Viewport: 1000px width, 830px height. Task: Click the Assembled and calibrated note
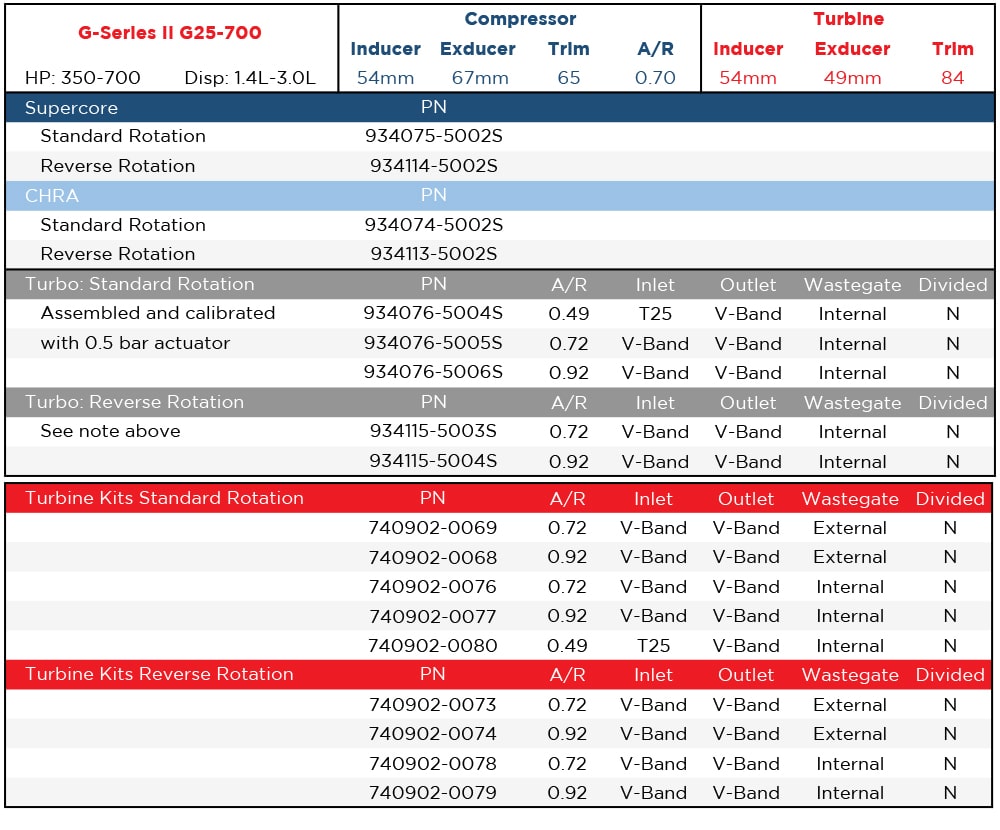[x=158, y=313]
